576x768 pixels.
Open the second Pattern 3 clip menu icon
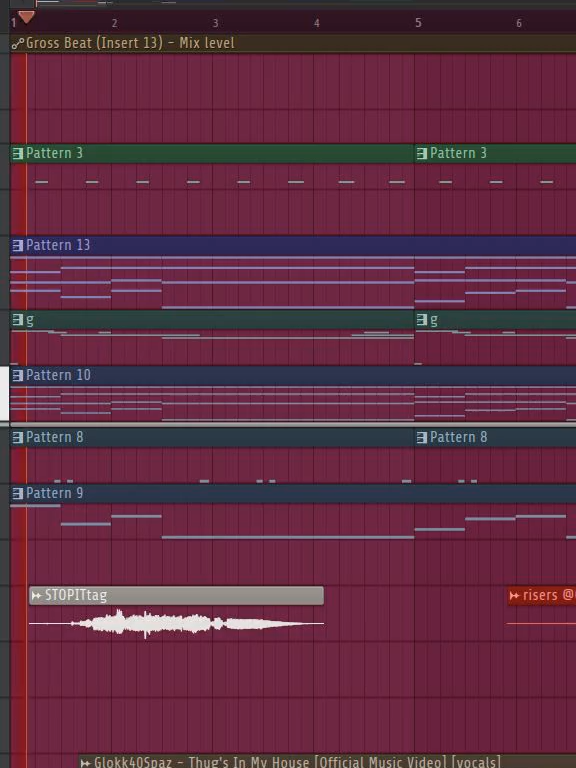(x=422, y=154)
